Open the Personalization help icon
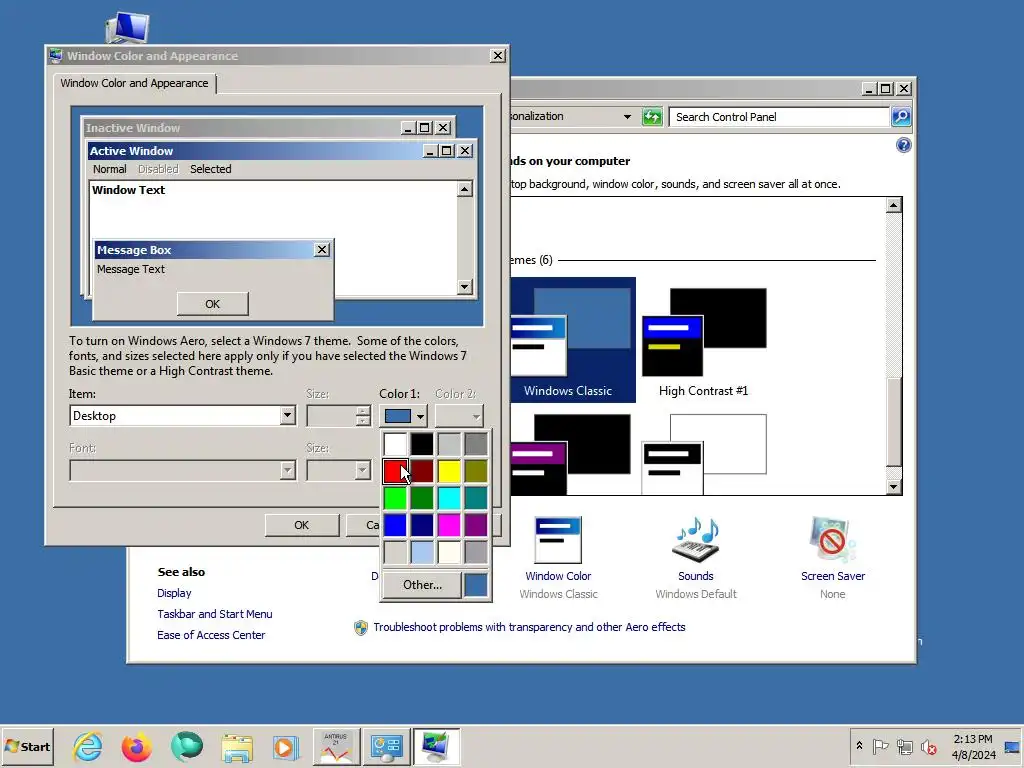Screen dimensions: 1024x768 point(903,145)
